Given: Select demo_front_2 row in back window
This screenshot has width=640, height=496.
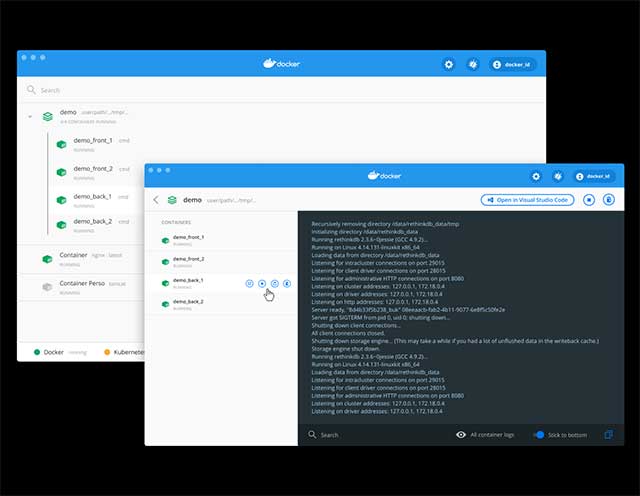Looking at the screenshot, I should click(x=96, y=173).
